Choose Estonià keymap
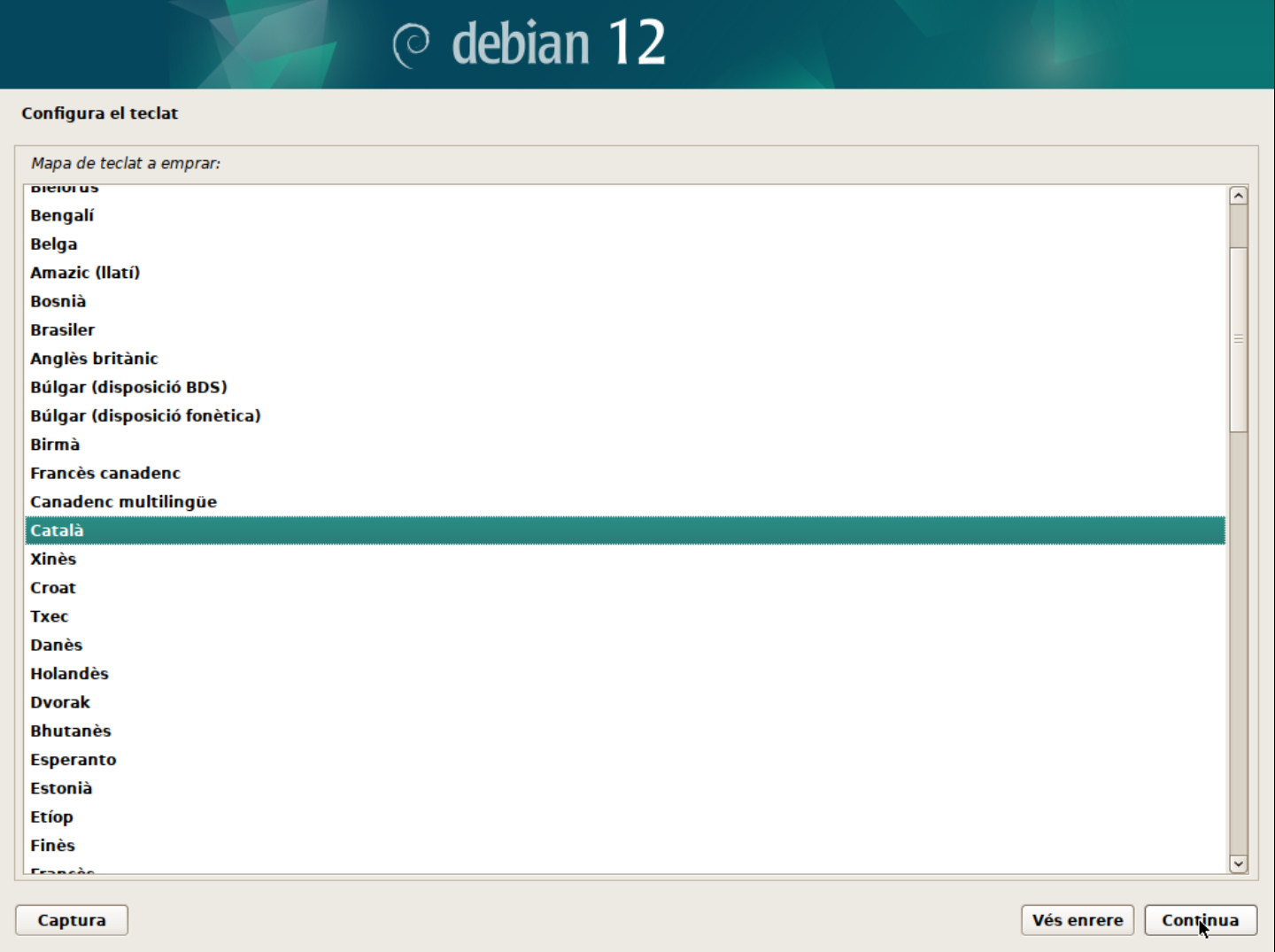Screen dimensions: 1275x952 click(625, 788)
